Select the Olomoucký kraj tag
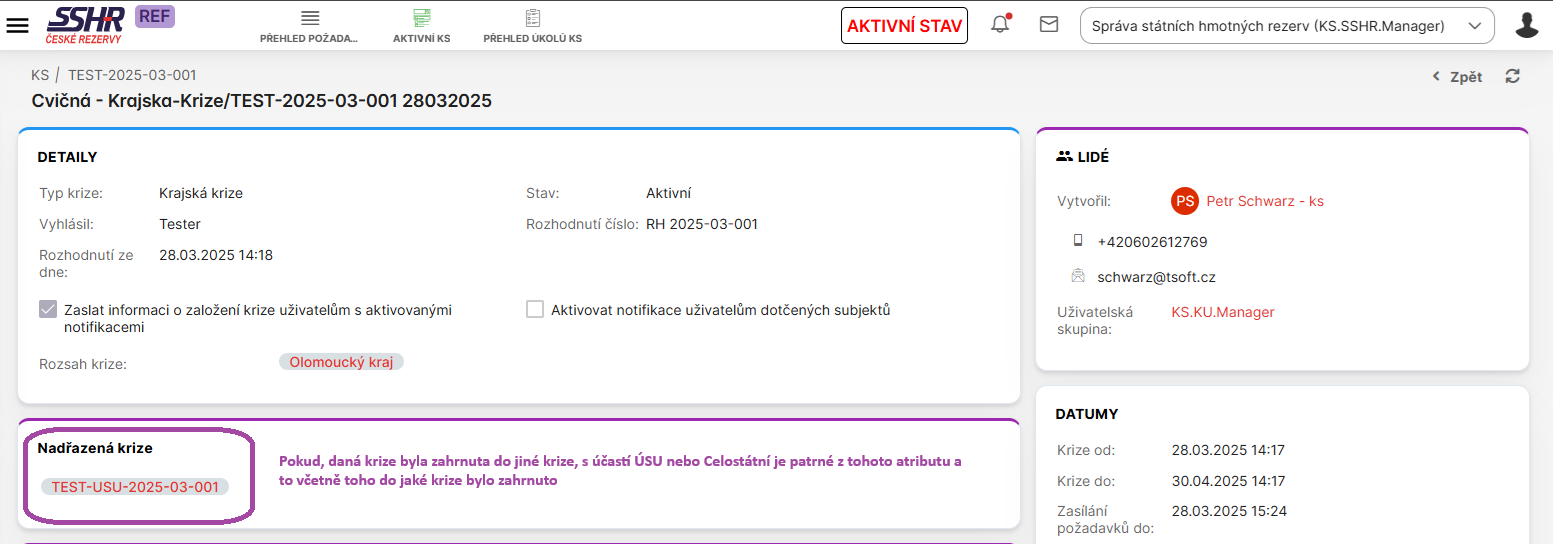The width and height of the screenshot is (1553, 544). coord(341,362)
